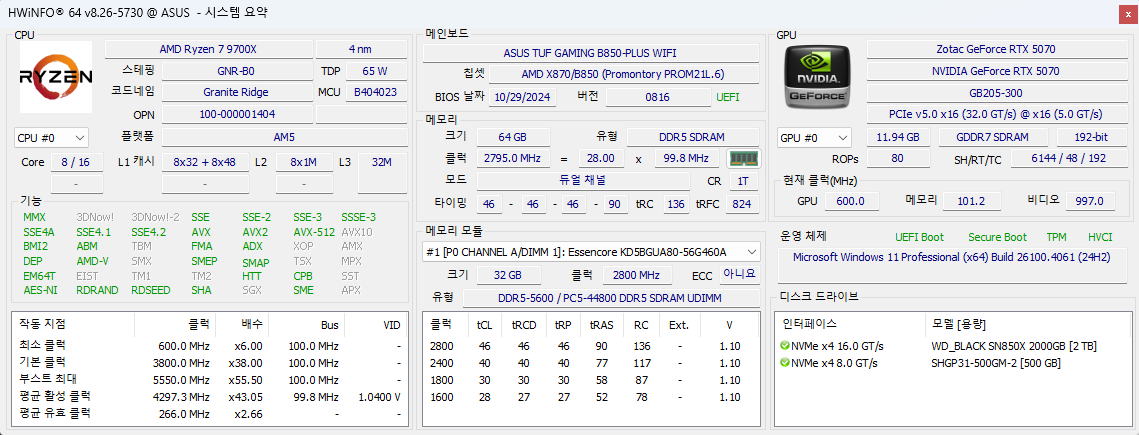1139x435 pixels.
Task: Click the memory multiplier 28.00 field
Action: click(601, 158)
